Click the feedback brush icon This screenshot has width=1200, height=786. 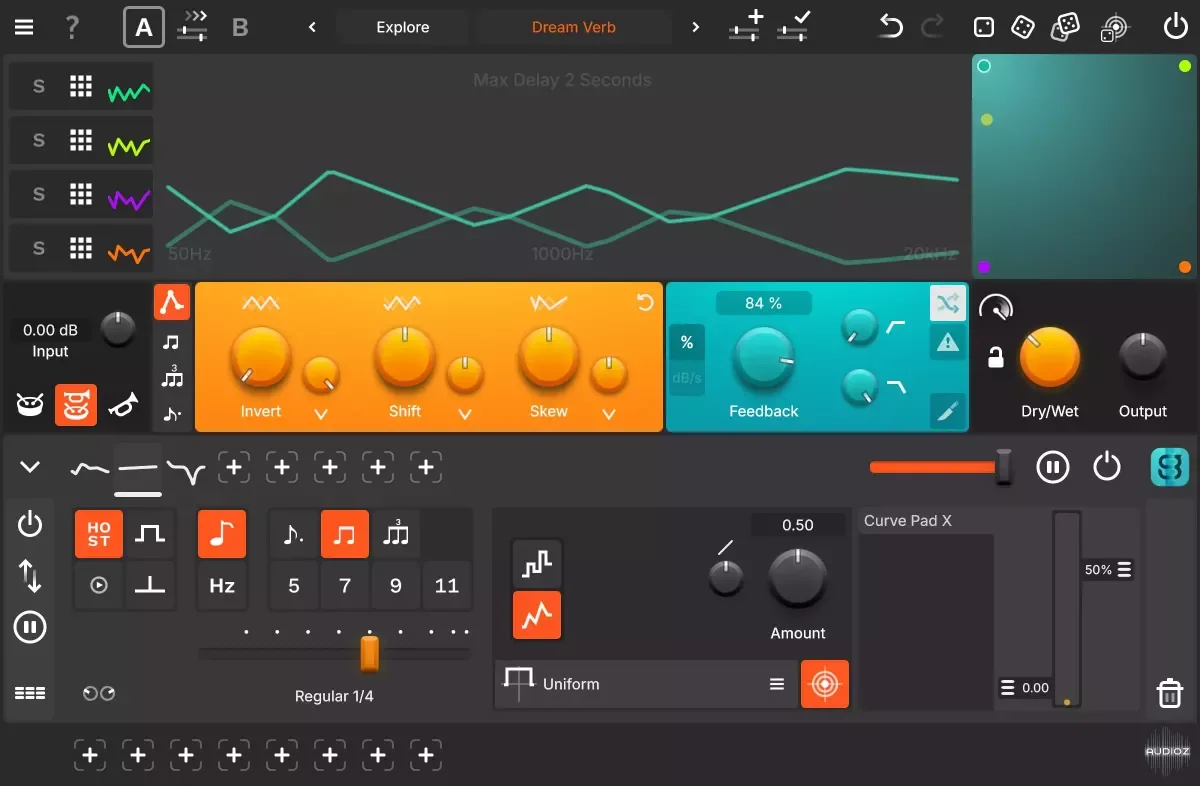point(947,410)
